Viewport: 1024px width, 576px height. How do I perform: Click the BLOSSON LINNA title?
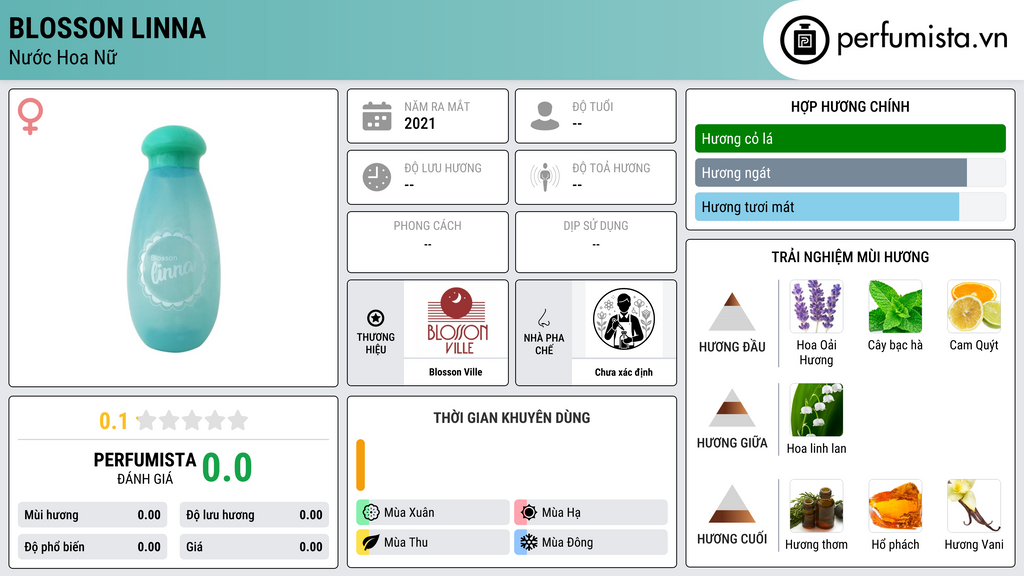click(x=107, y=28)
